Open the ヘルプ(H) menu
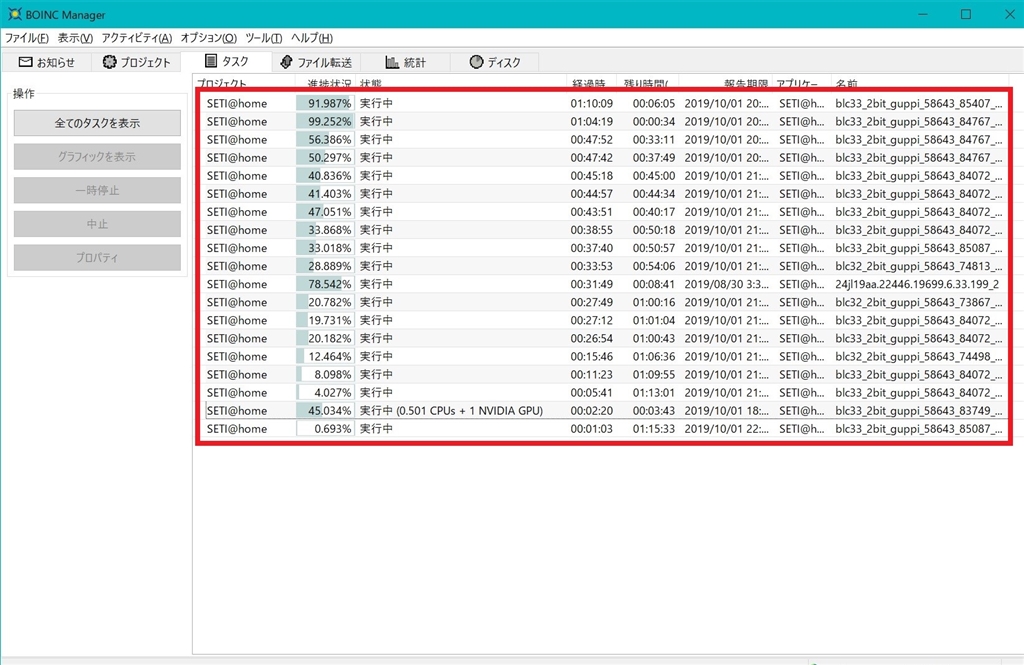This screenshot has height=665, width=1024. [x=312, y=38]
